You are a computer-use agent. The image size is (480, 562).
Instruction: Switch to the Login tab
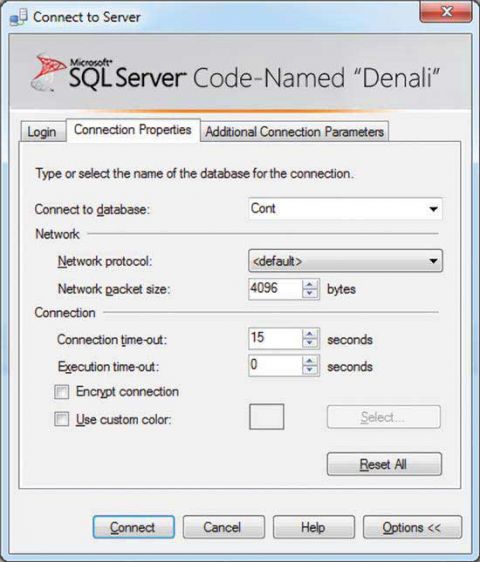[42, 132]
